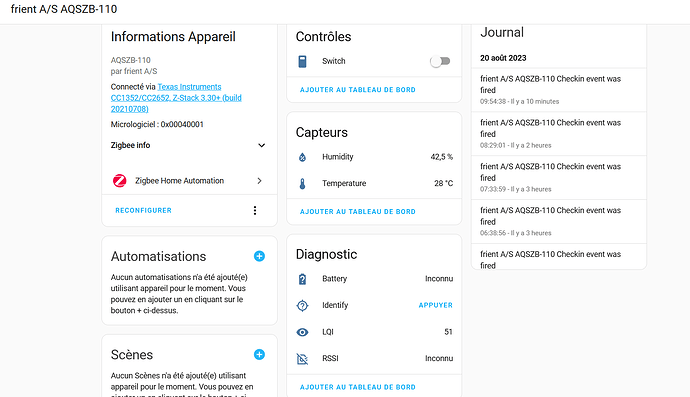Image resolution: width=690 pixels, height=397 pixels.
Task: Add an automation with the plus button
Action: point(259,256)
